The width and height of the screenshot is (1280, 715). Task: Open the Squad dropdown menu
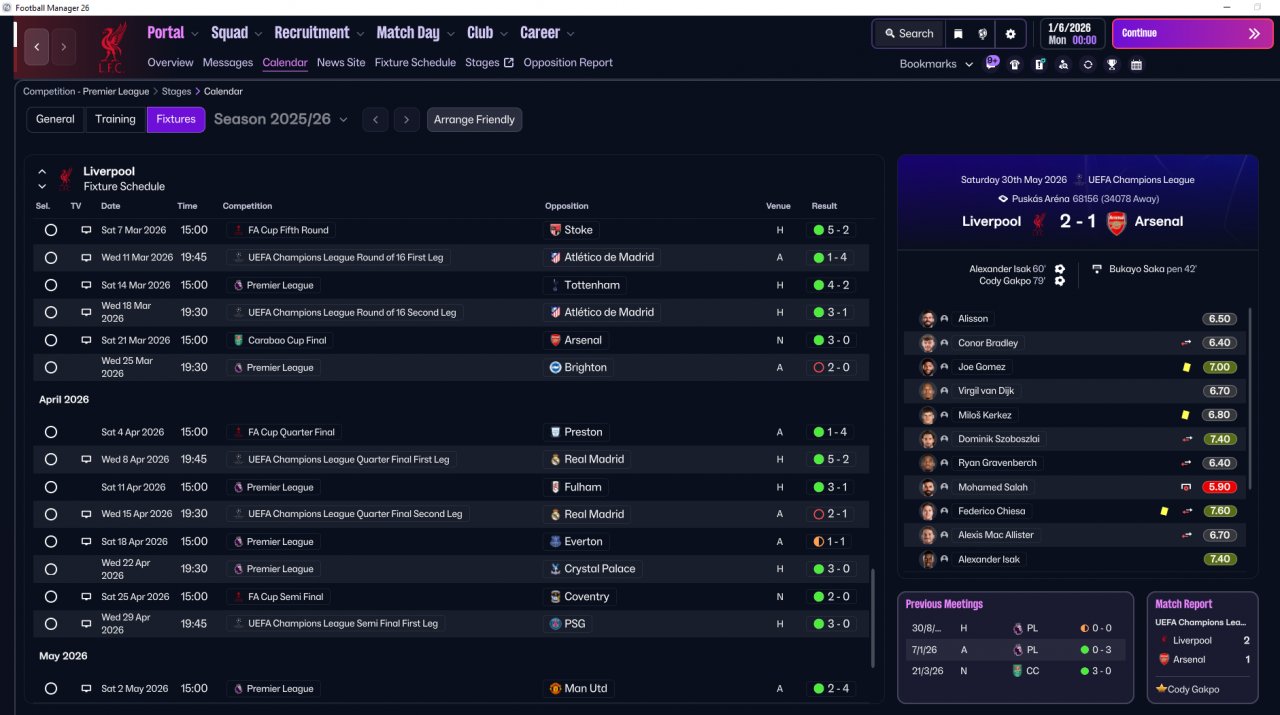click(236, 33)
